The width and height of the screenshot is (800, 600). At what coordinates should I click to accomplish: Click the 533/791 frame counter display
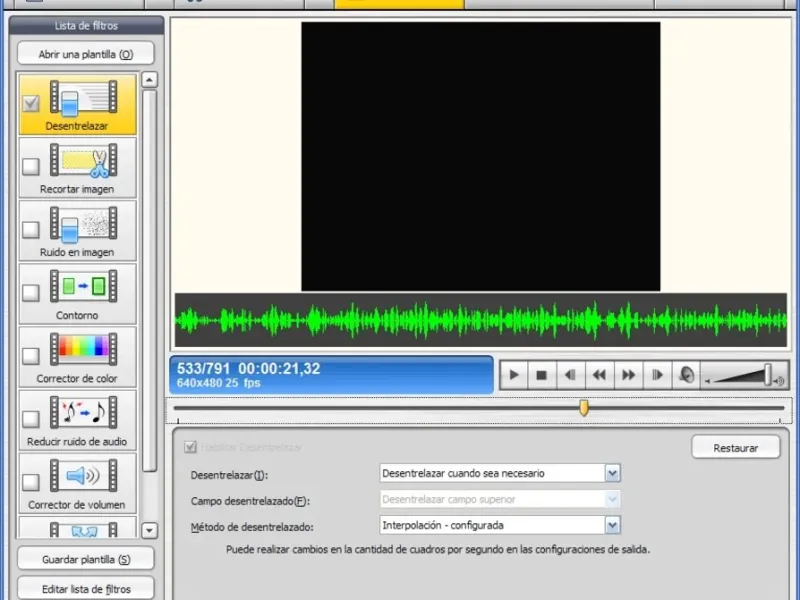tap(332, 376)
